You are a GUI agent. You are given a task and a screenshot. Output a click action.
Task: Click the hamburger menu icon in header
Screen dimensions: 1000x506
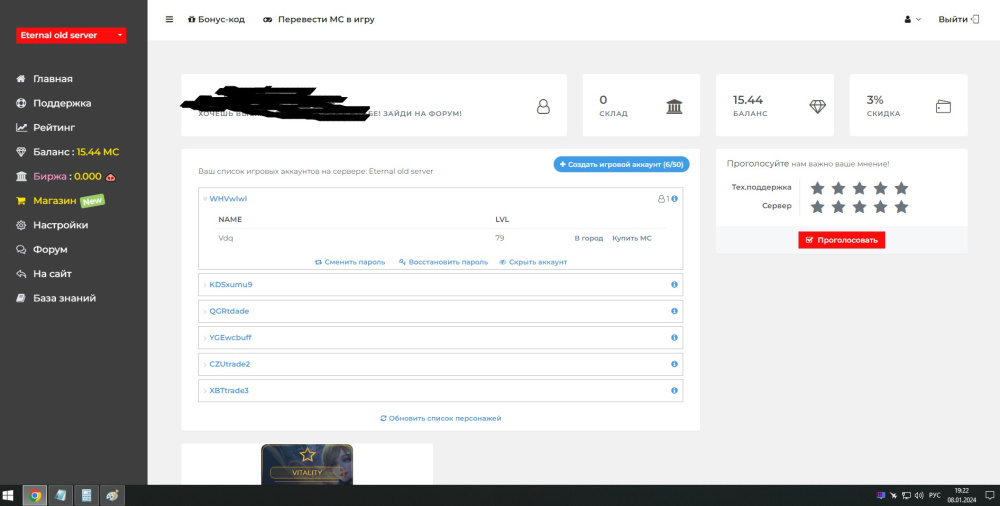[x=169, y=19]
